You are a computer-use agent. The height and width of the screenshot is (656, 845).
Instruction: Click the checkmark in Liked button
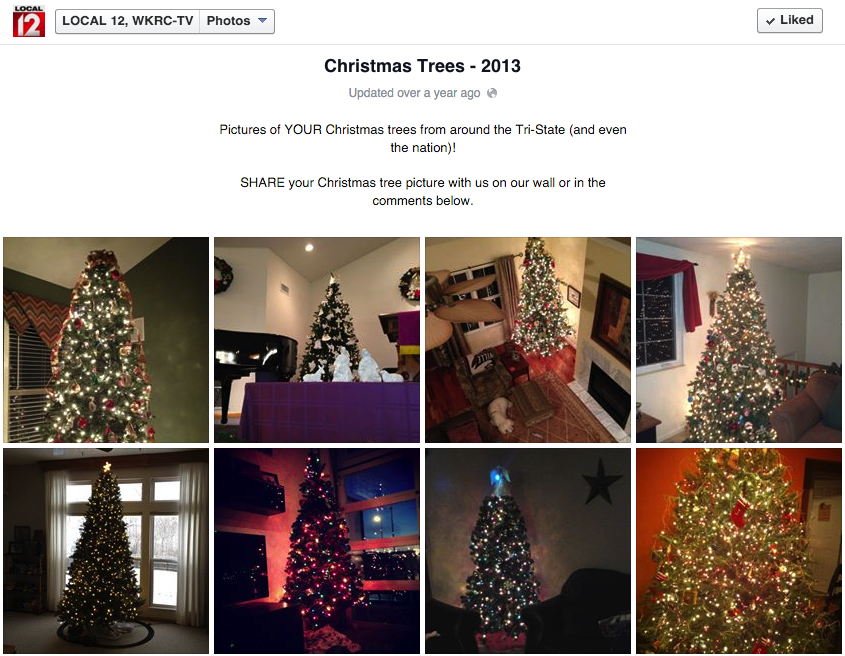click(770, 21)
